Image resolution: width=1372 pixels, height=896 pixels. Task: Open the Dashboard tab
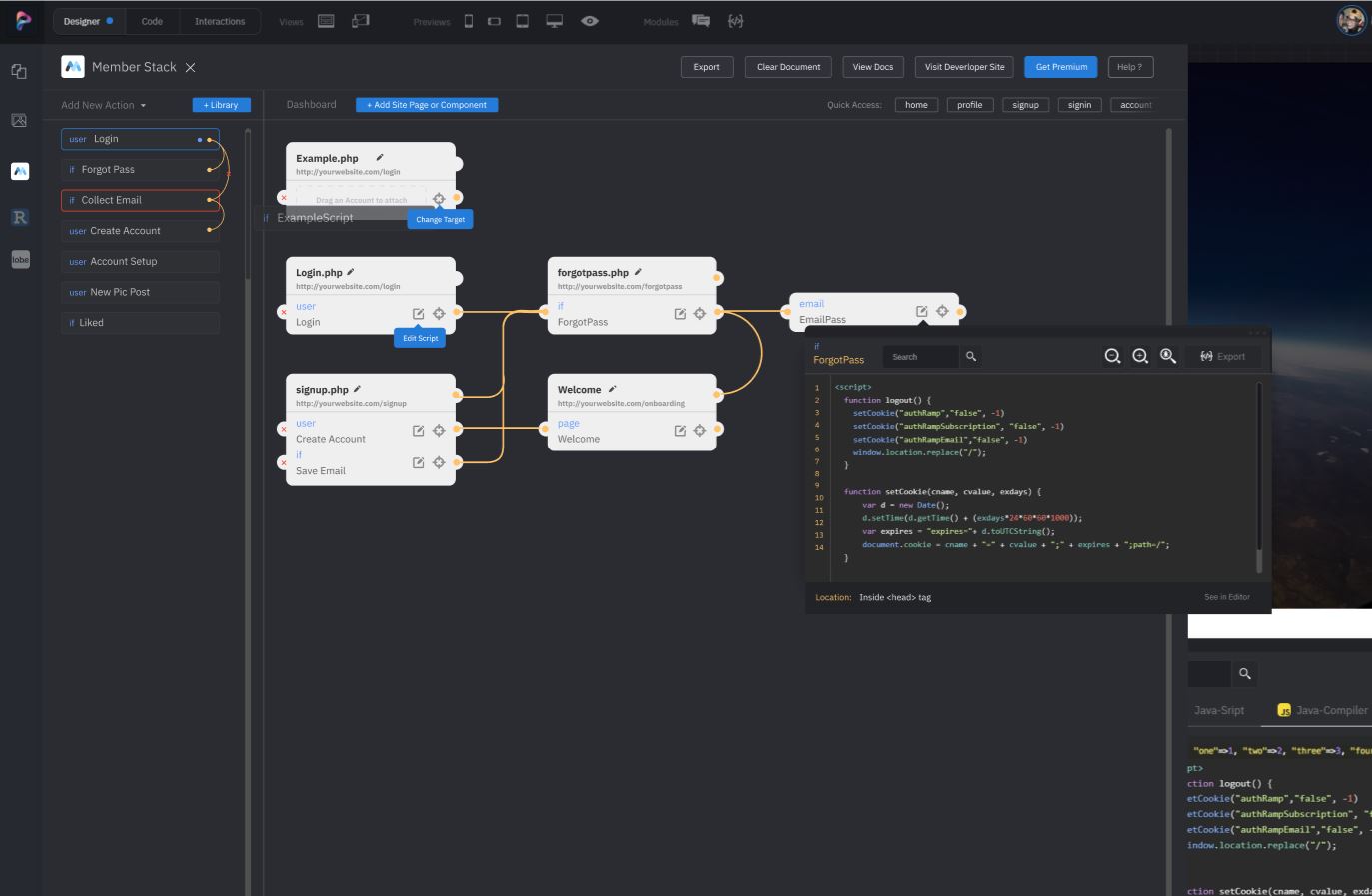(x=312, y=105)
